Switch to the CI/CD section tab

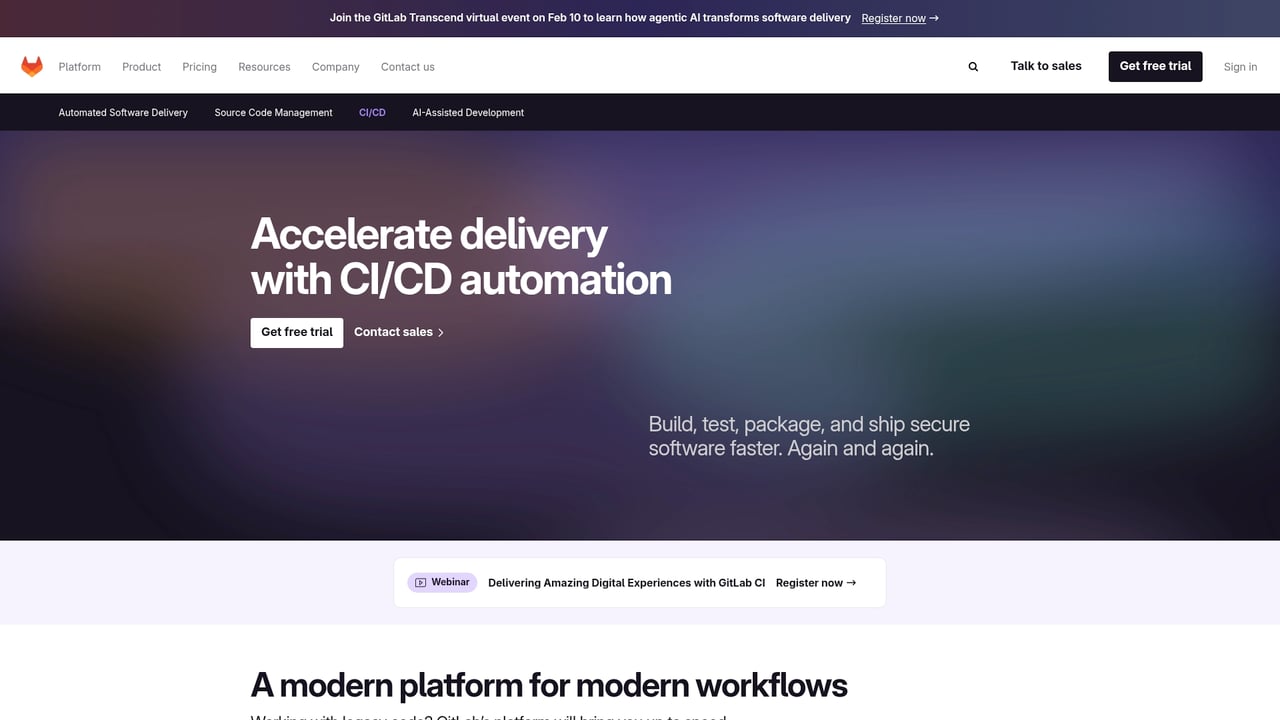tap(372, 112)
